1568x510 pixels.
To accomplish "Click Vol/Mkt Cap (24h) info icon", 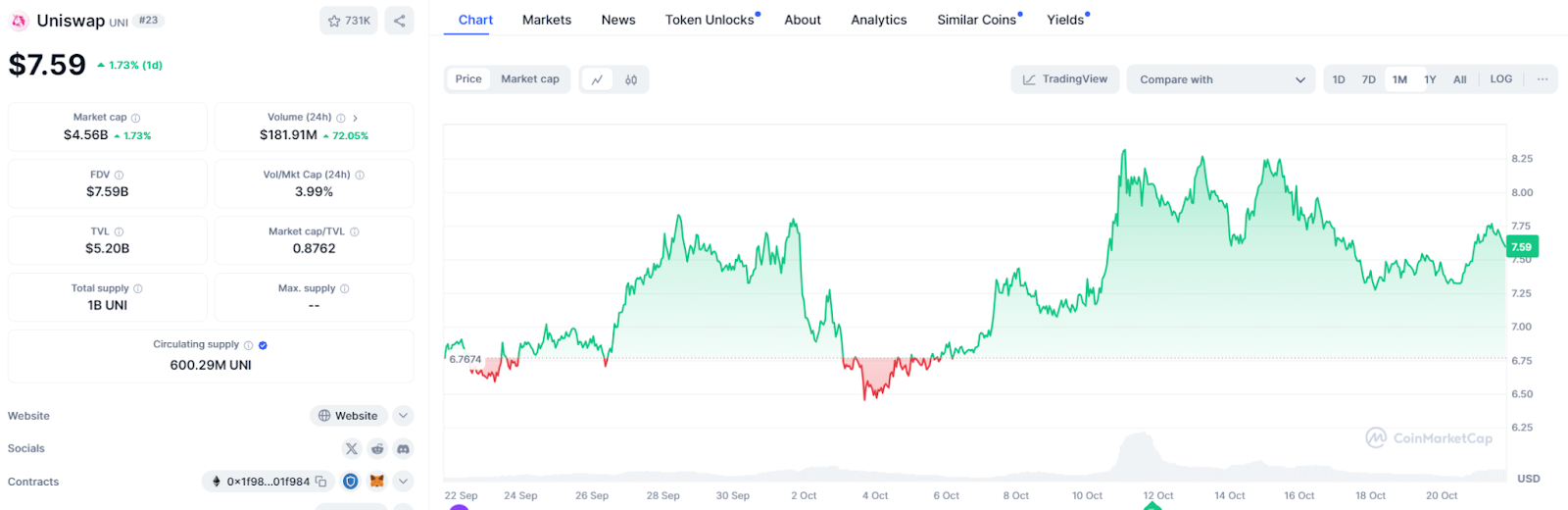I will [360, 175].
